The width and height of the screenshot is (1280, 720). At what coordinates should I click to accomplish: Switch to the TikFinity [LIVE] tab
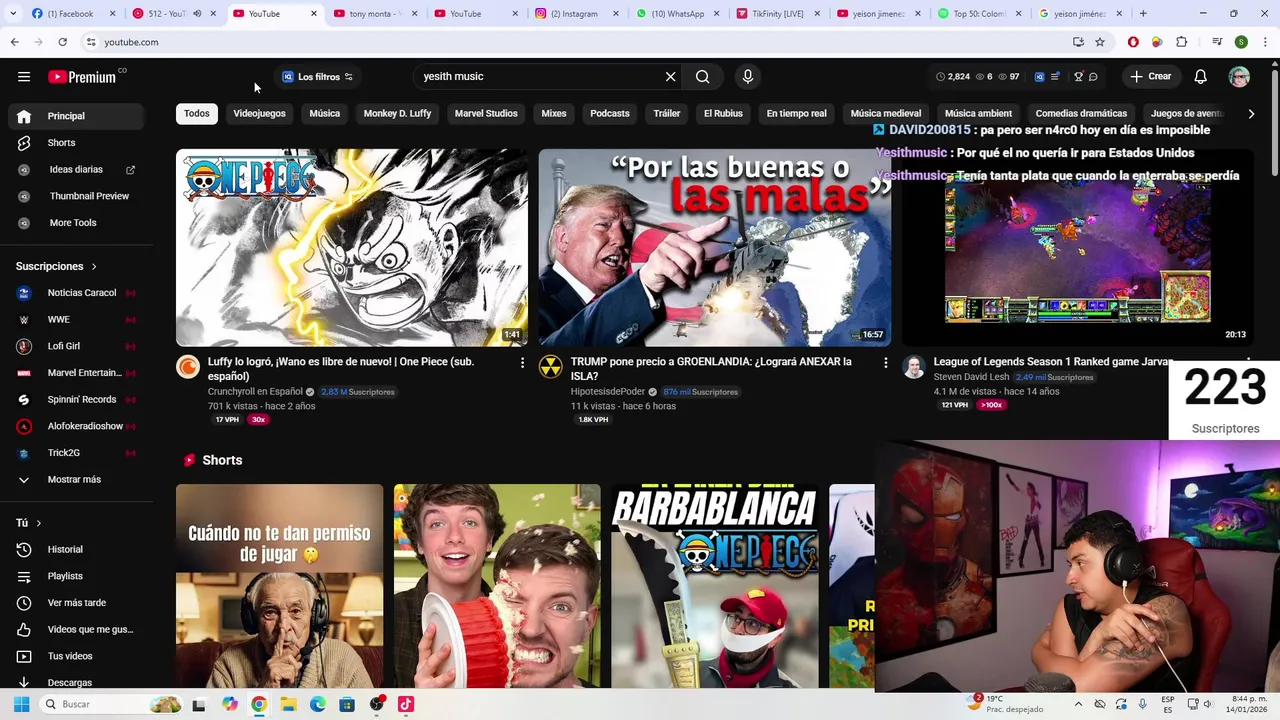pyautogui.click(x=777, y=14)
